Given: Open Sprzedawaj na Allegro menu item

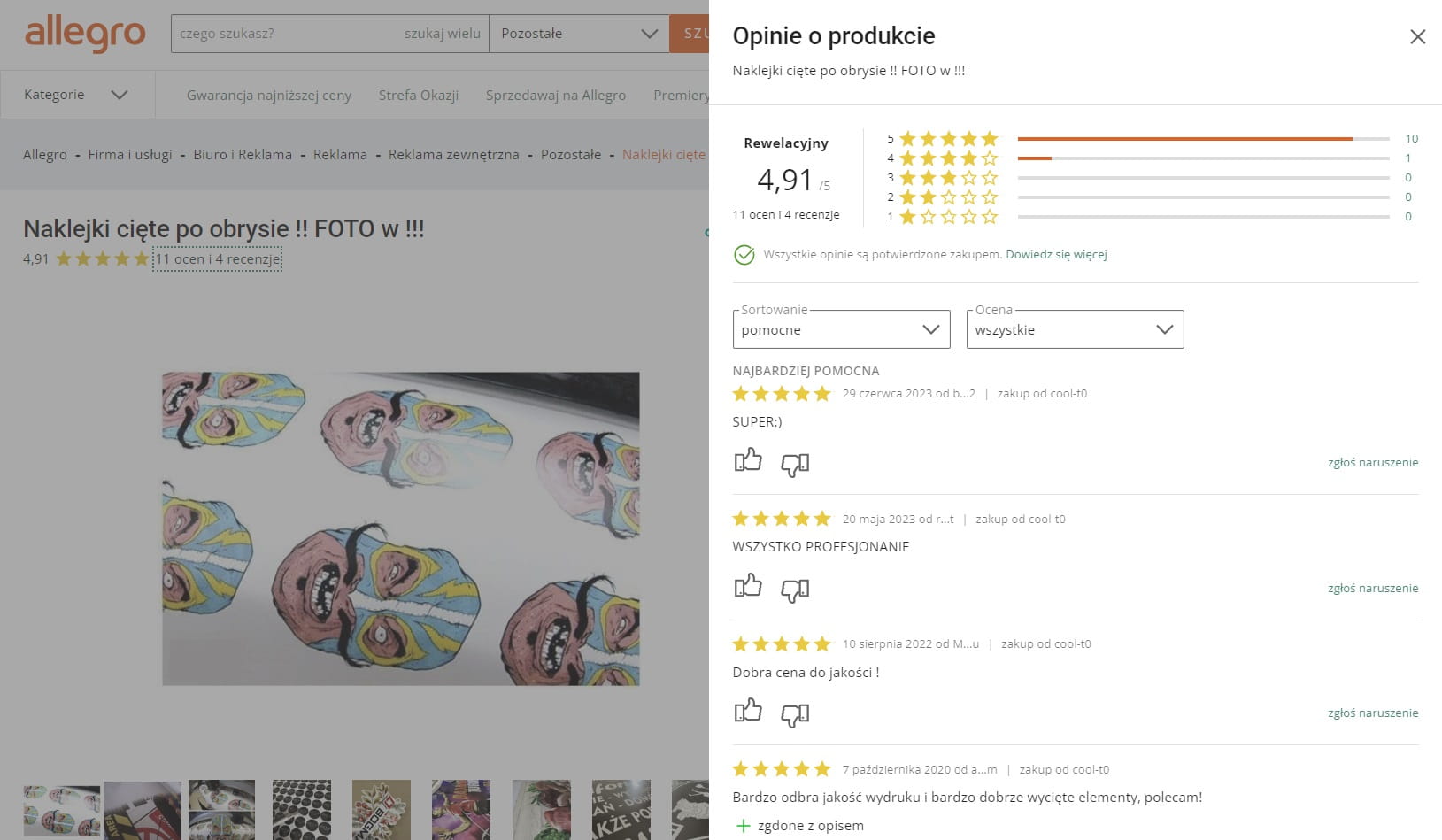Looking at the screenshot, I should tap(556, 95).
